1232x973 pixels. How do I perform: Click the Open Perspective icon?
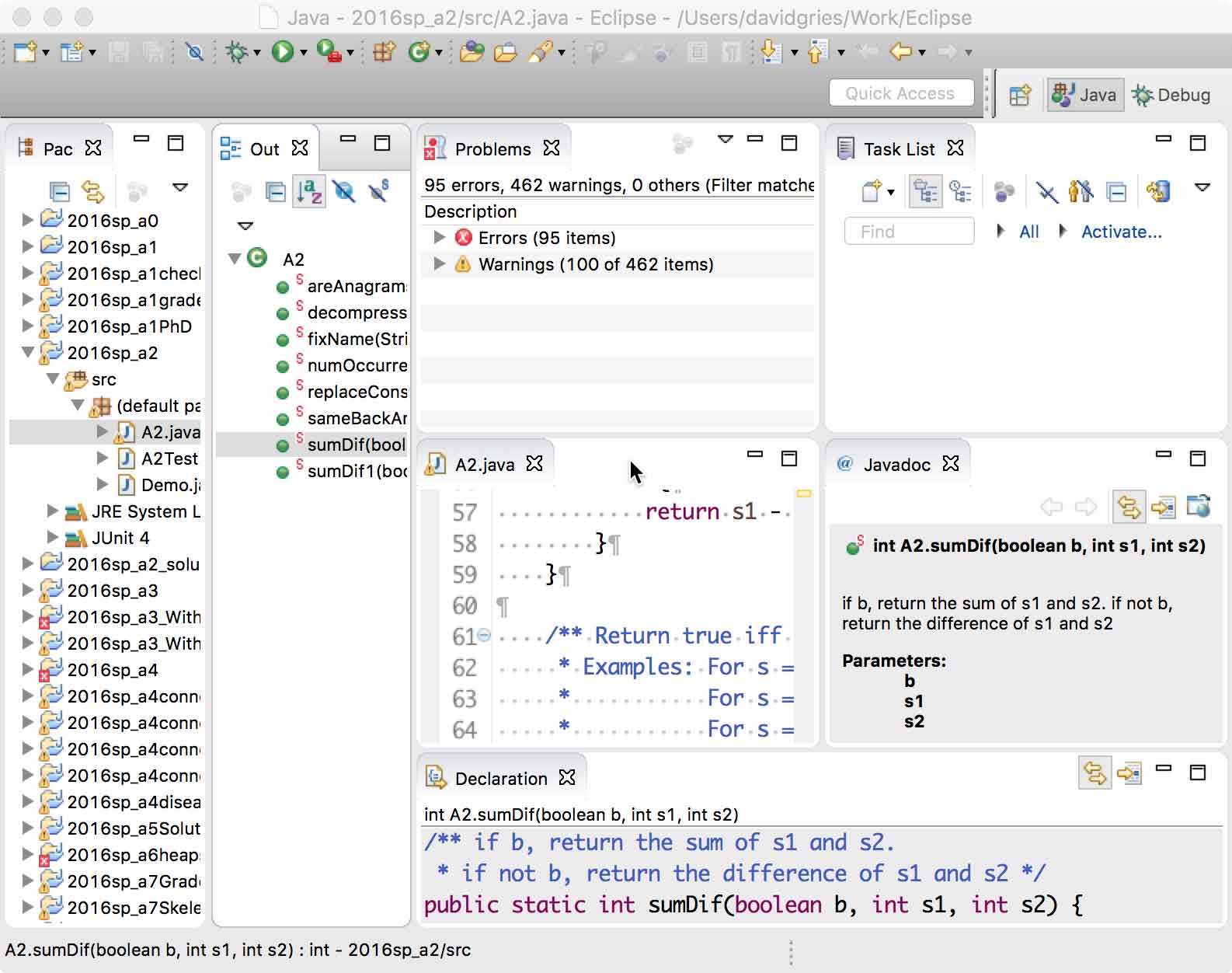1019,96
